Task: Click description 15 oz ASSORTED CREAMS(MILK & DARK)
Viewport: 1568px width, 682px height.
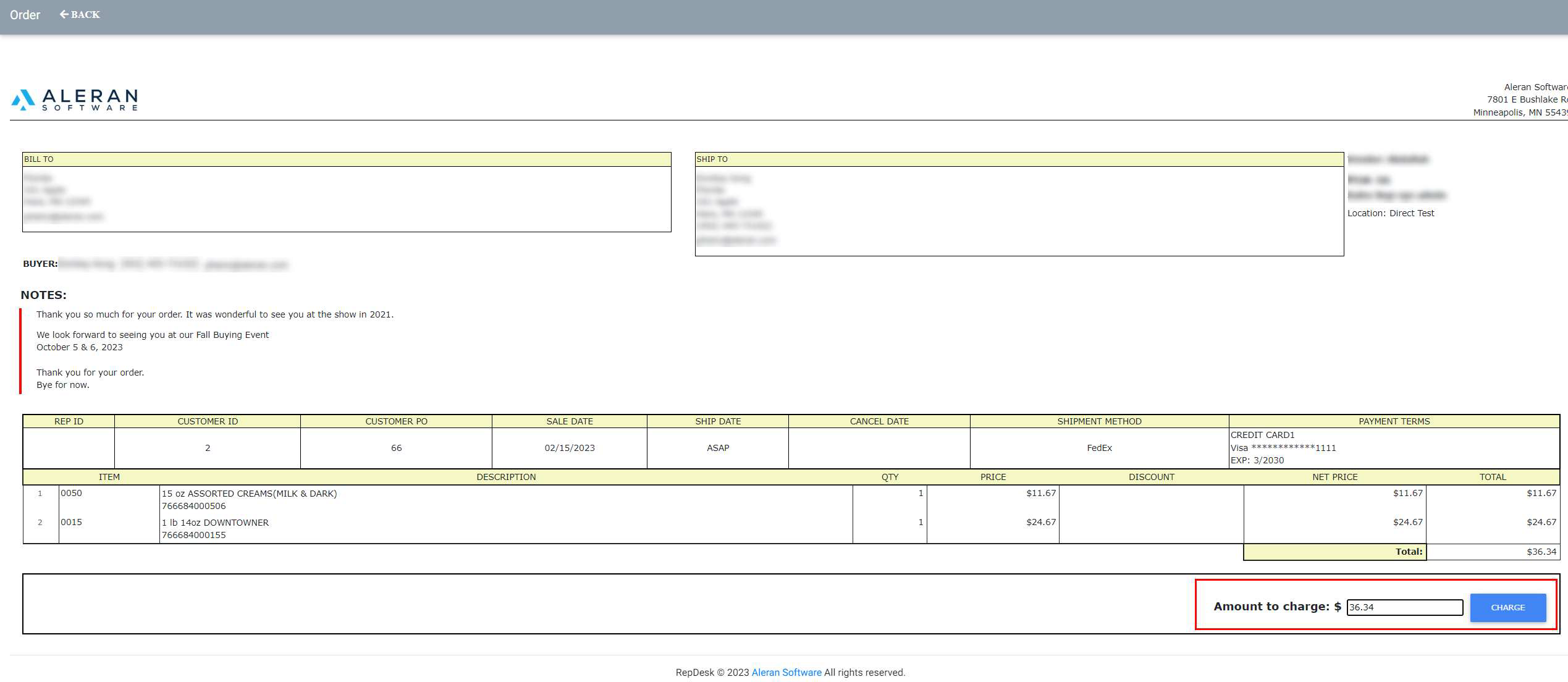Action: [249, 494]
